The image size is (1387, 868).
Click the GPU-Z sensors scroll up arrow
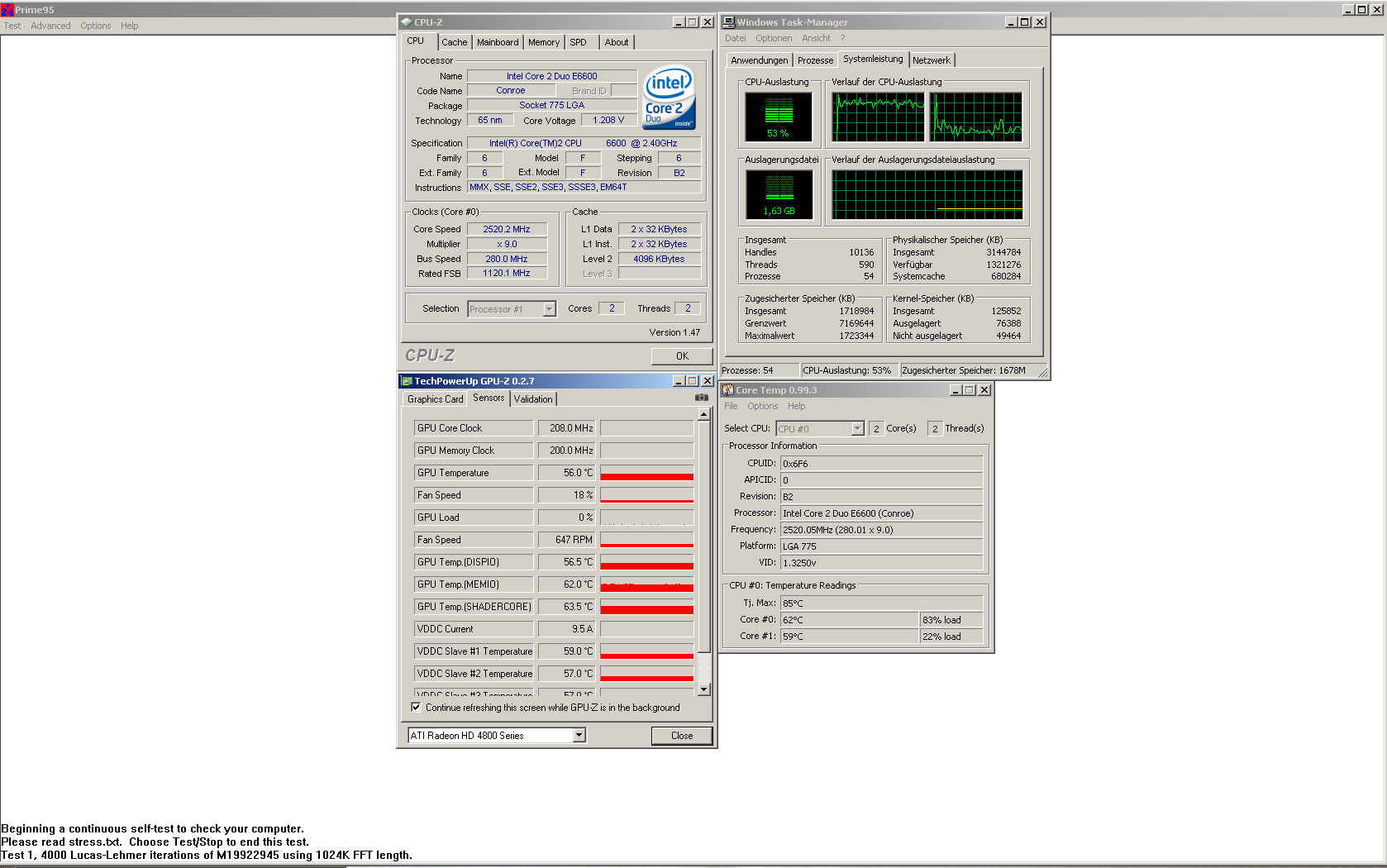click(x=704, y=415)
